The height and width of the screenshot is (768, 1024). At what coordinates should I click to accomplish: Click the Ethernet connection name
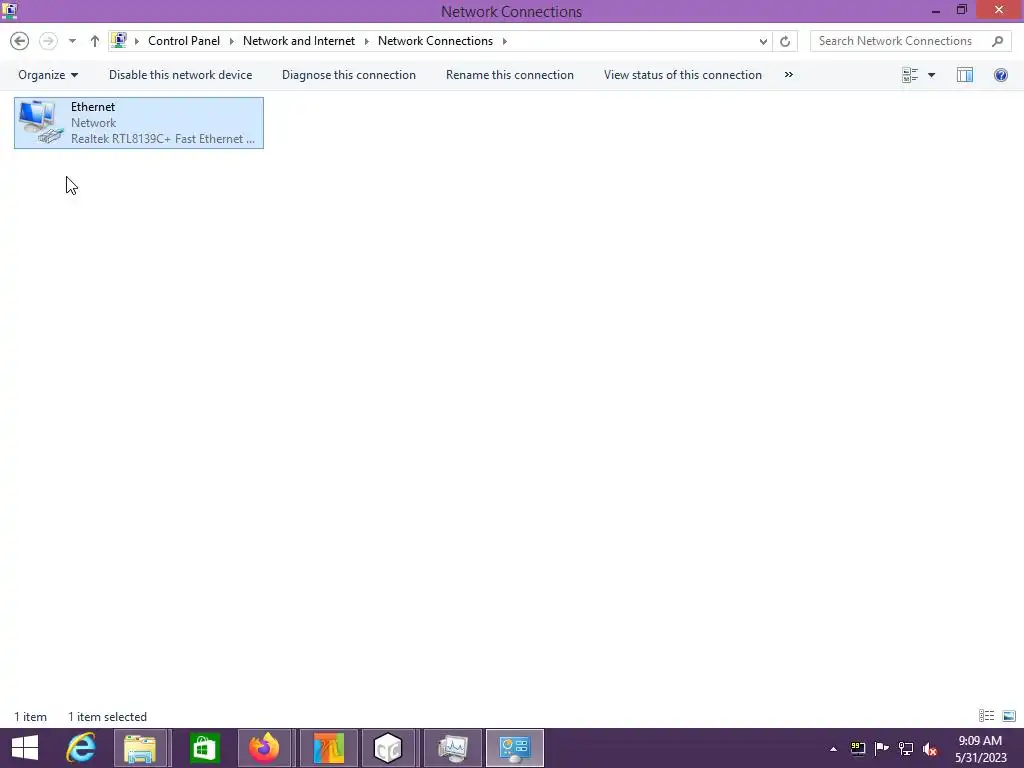coord(93,107)
